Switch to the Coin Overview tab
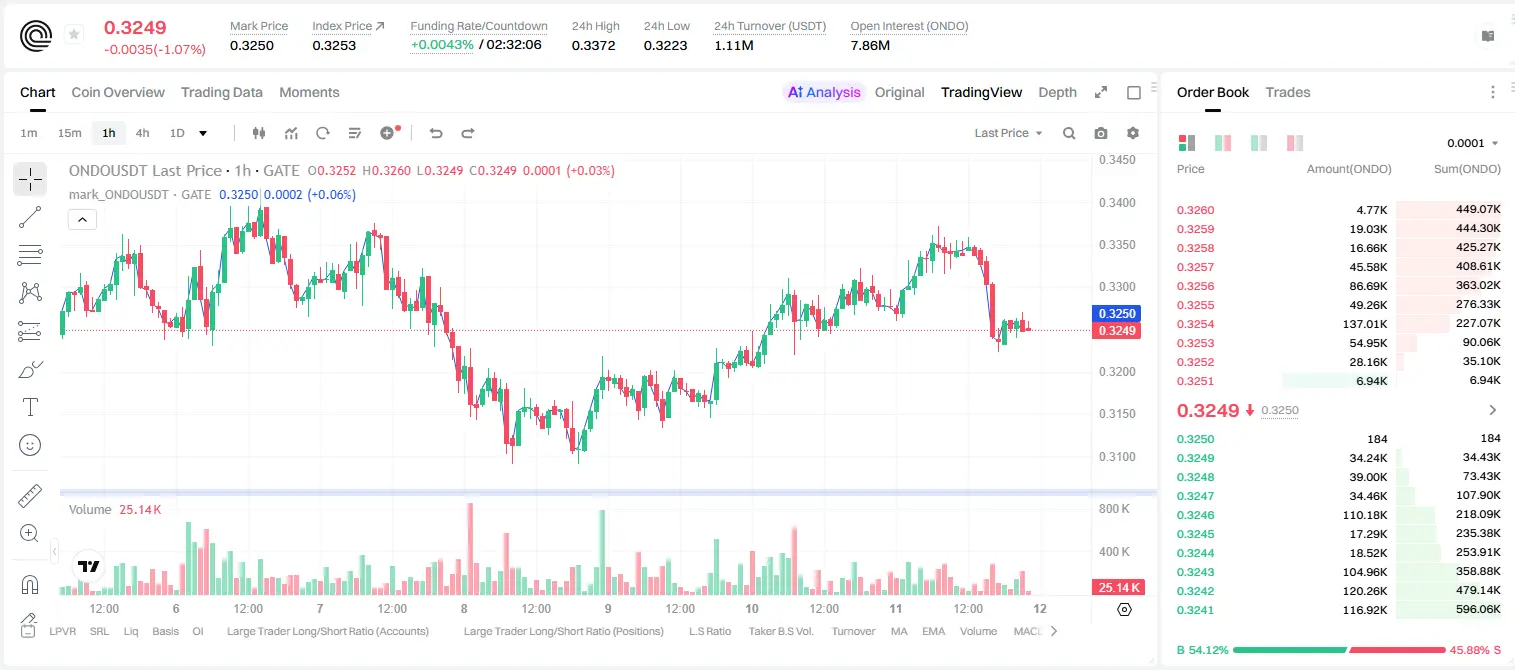The width and height of the screenshot is (1515, 670). click(x=118, y=92)
